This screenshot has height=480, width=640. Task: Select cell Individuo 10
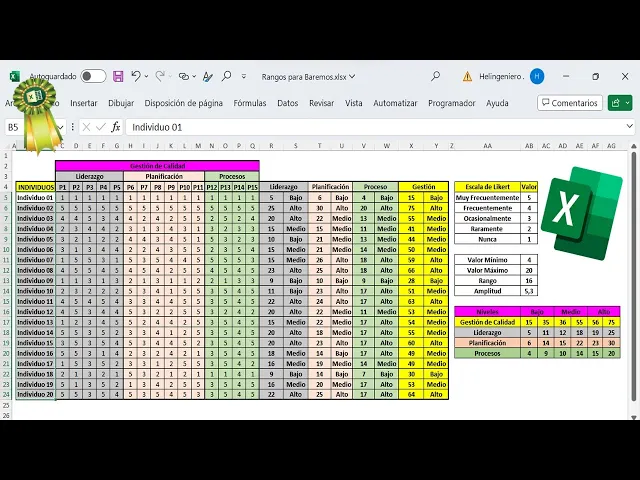(36, 291)
